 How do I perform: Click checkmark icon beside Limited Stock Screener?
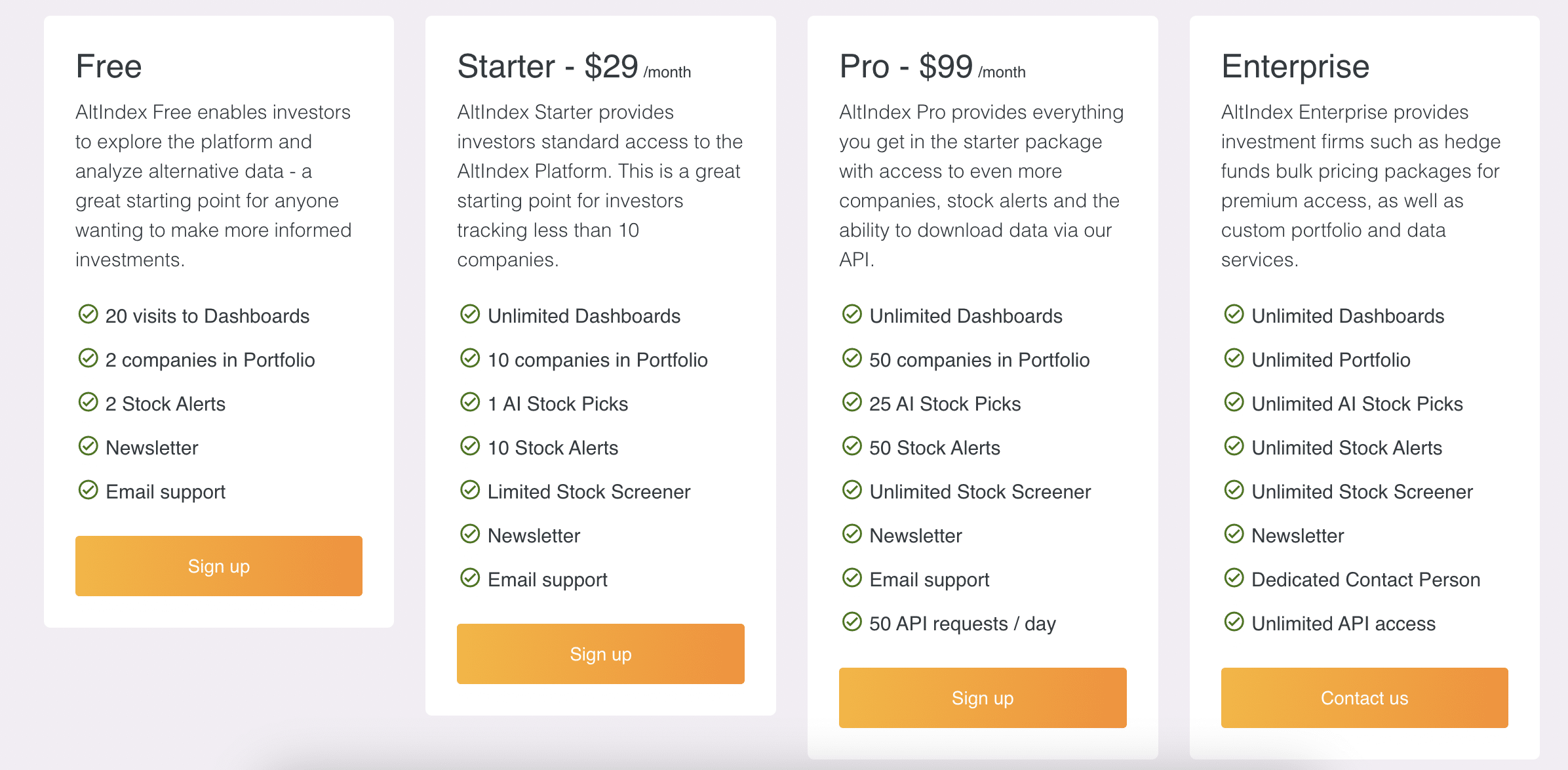pyautogui.click(x=470, y=490)
